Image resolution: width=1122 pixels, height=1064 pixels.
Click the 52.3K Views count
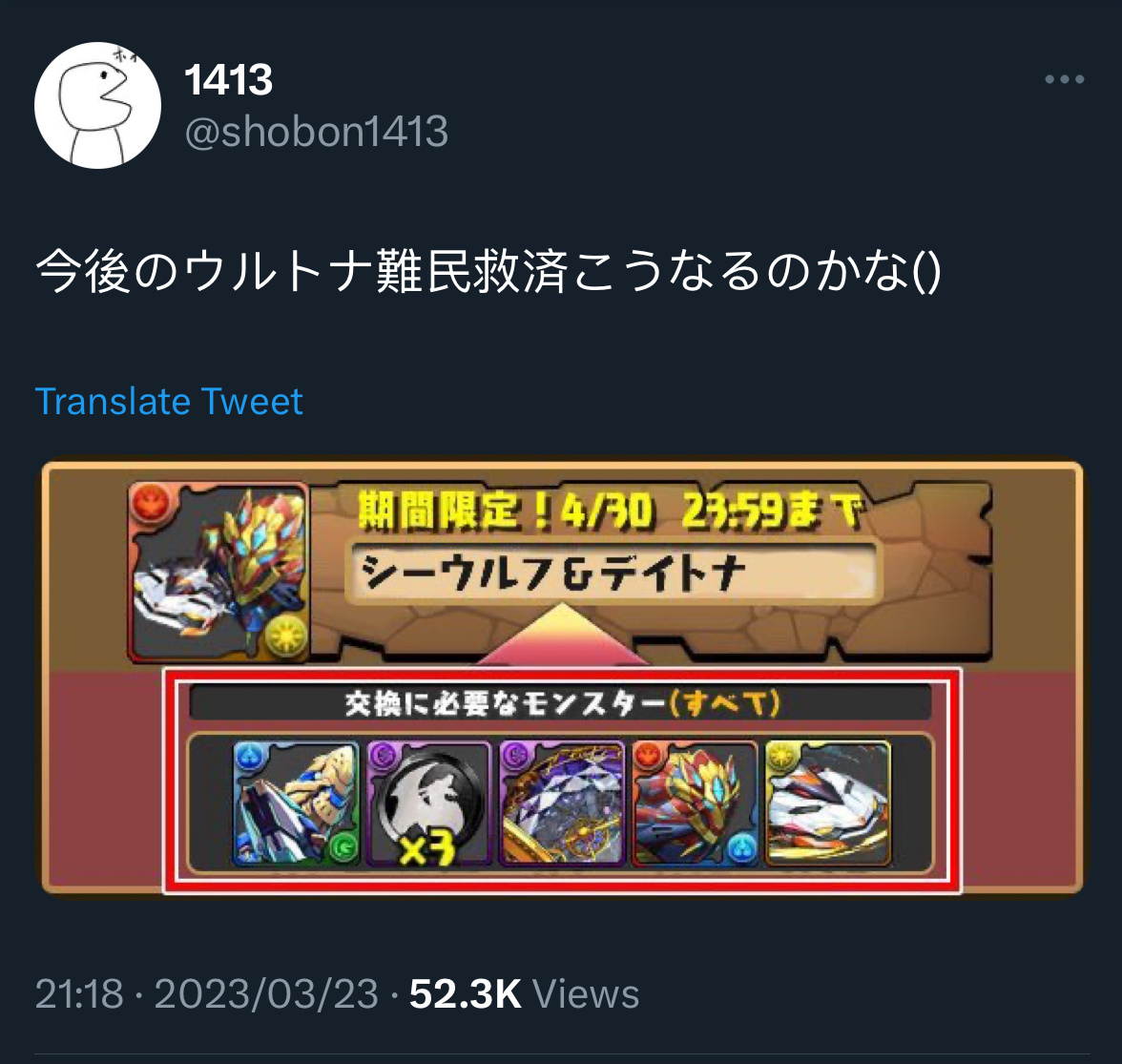tap(524, 994)
